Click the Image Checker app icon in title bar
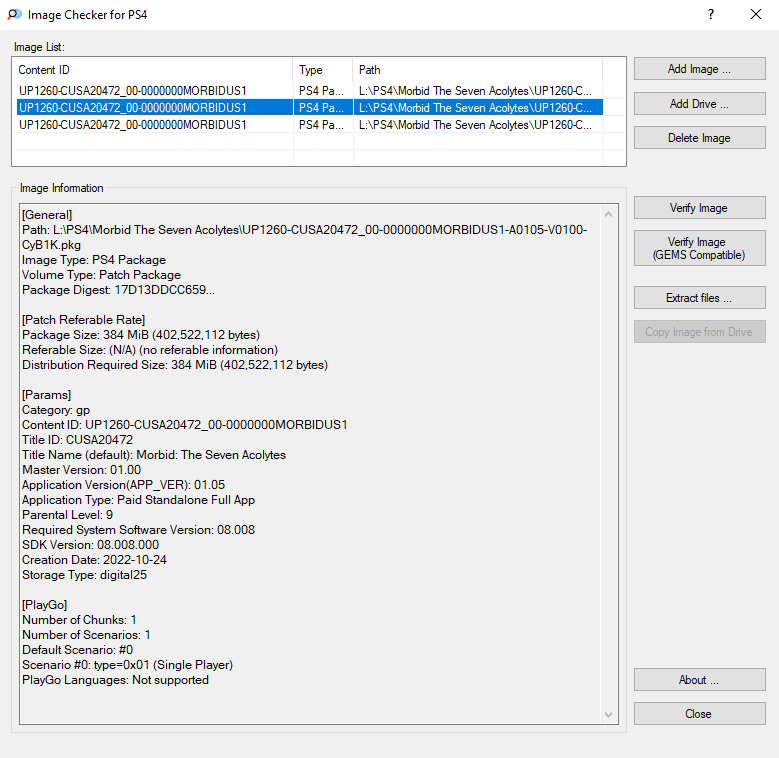 point(14,14)
